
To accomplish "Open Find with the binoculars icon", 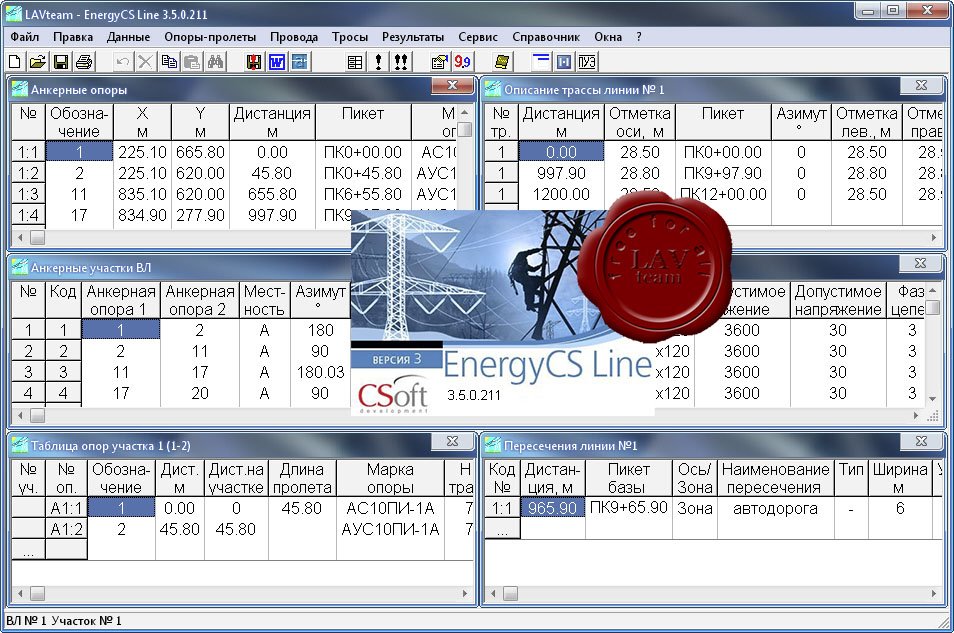I will pyautogui.click(x=215, y=61).
